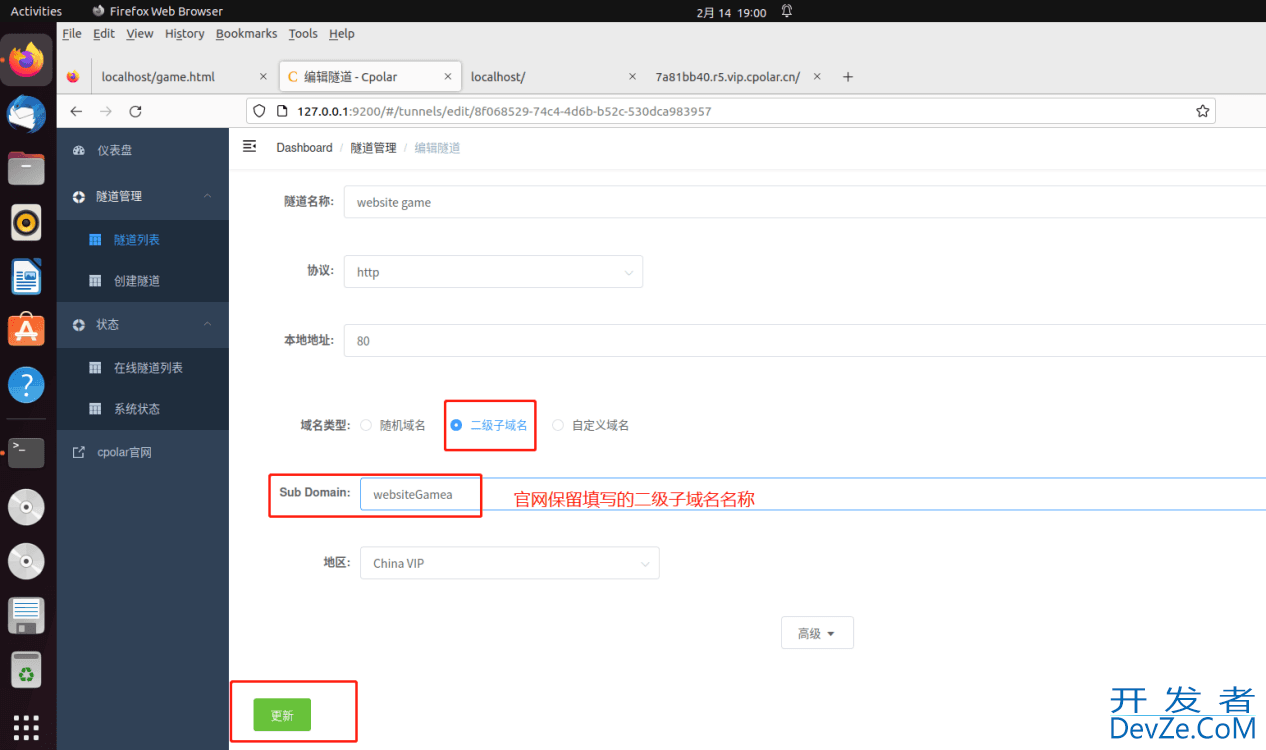The image size is (1266, 750).
Task: Show Applications grid in the dock
Action: 27,727
